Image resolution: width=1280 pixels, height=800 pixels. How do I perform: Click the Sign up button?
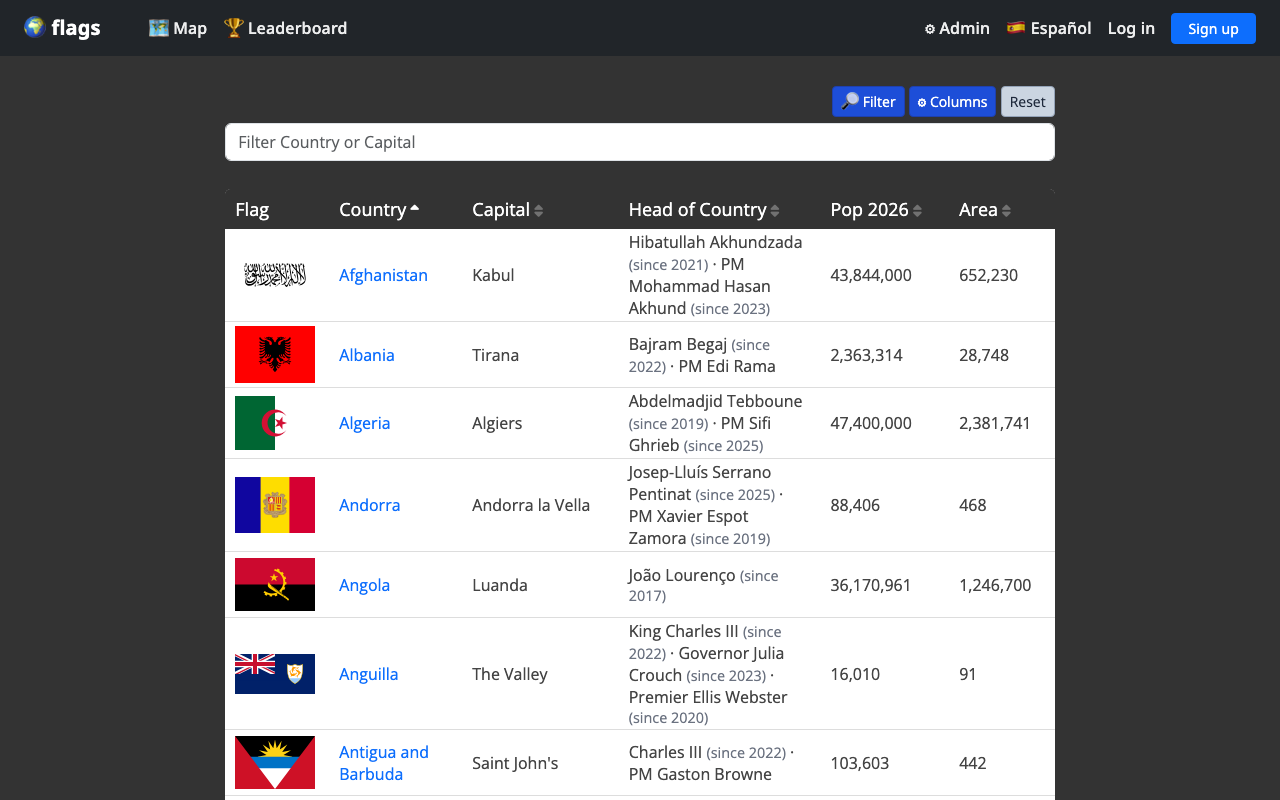pos(1213,28)
